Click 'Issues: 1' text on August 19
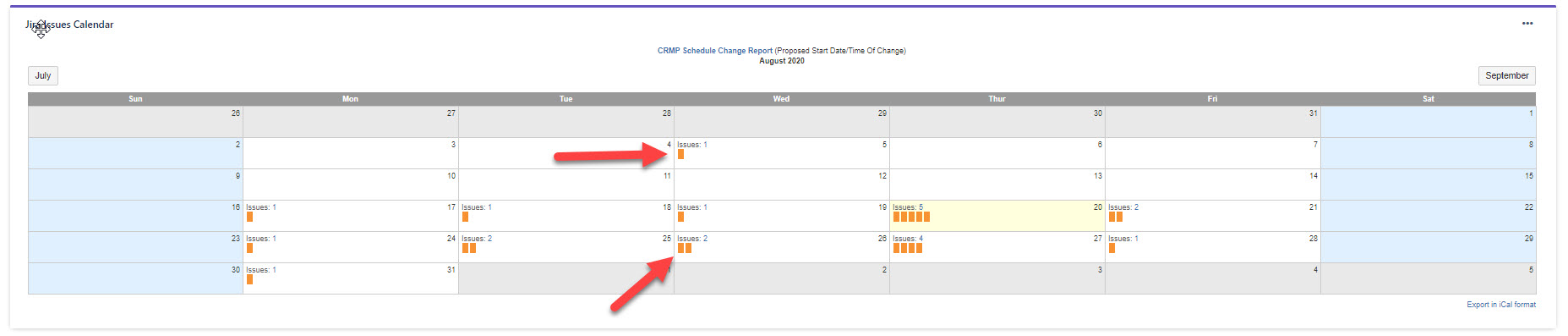Viewport: 1568px width, 336px height. pos(692,207)
